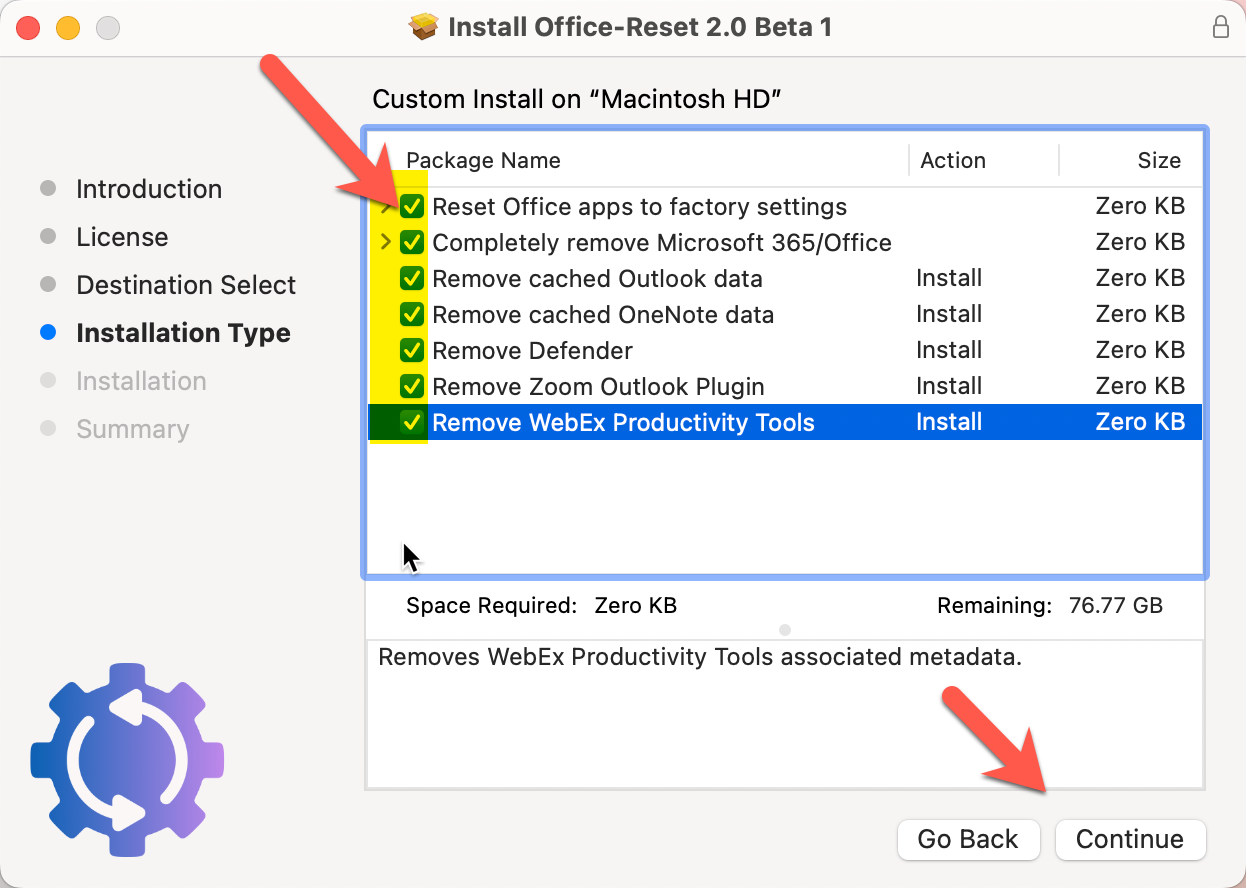The image size is (1246, 888).
Task: Uncheck Remove WebEx Productivity Tools checkbox
Action: point(412,423)
